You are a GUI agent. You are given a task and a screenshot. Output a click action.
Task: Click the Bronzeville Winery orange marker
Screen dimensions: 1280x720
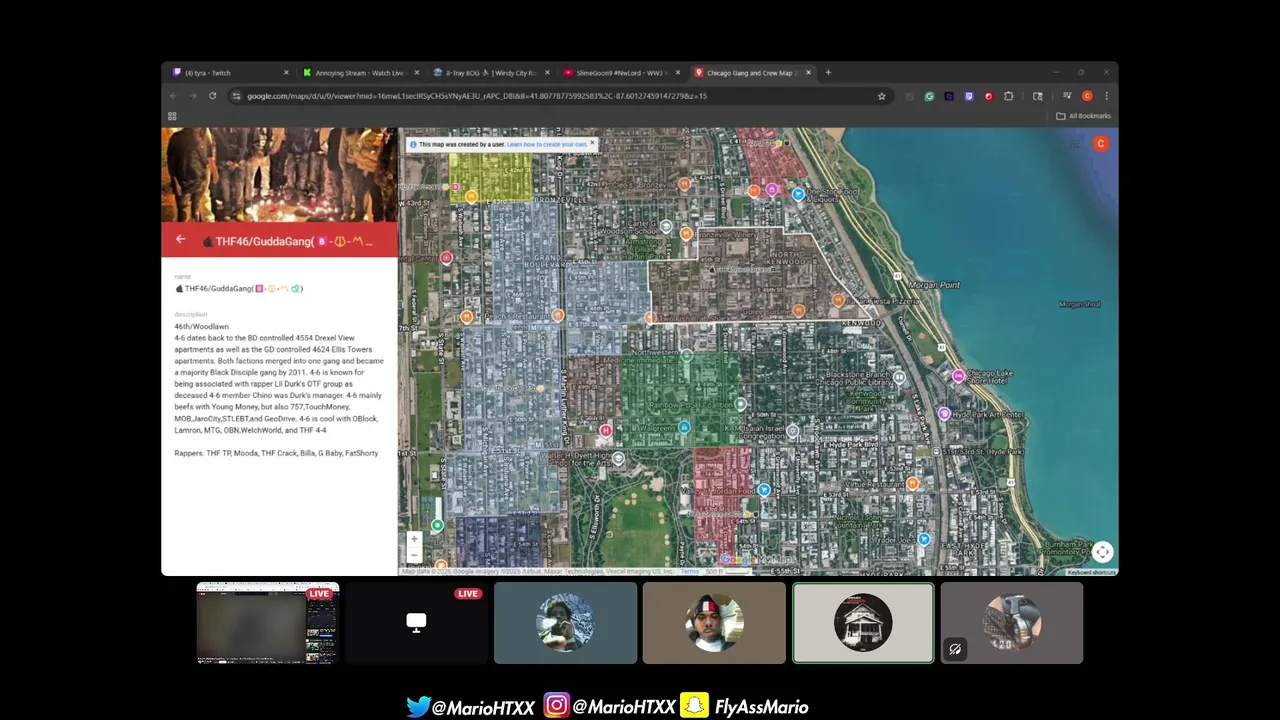click(x=686, y=233)
